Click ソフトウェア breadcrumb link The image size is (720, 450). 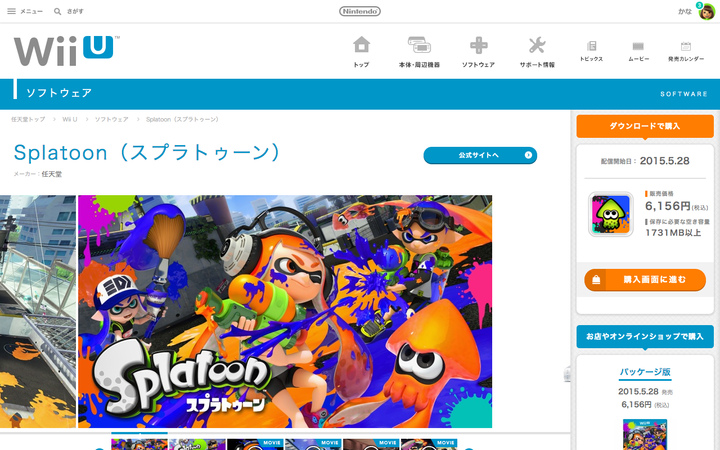tap(112, 119)
